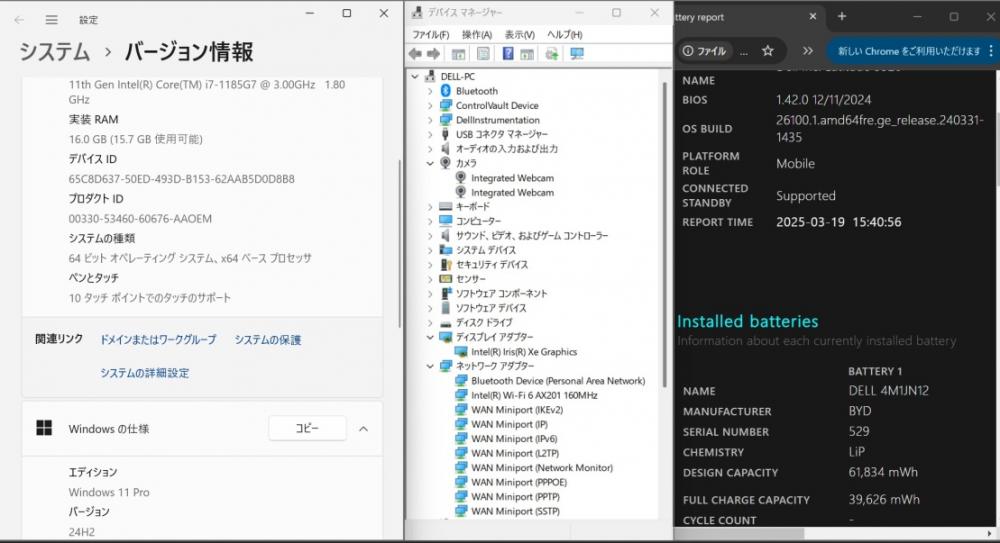Click the ellipsis in Chrome's address bar
Screen dimensions: 1000x543
(x=744, y=52)
